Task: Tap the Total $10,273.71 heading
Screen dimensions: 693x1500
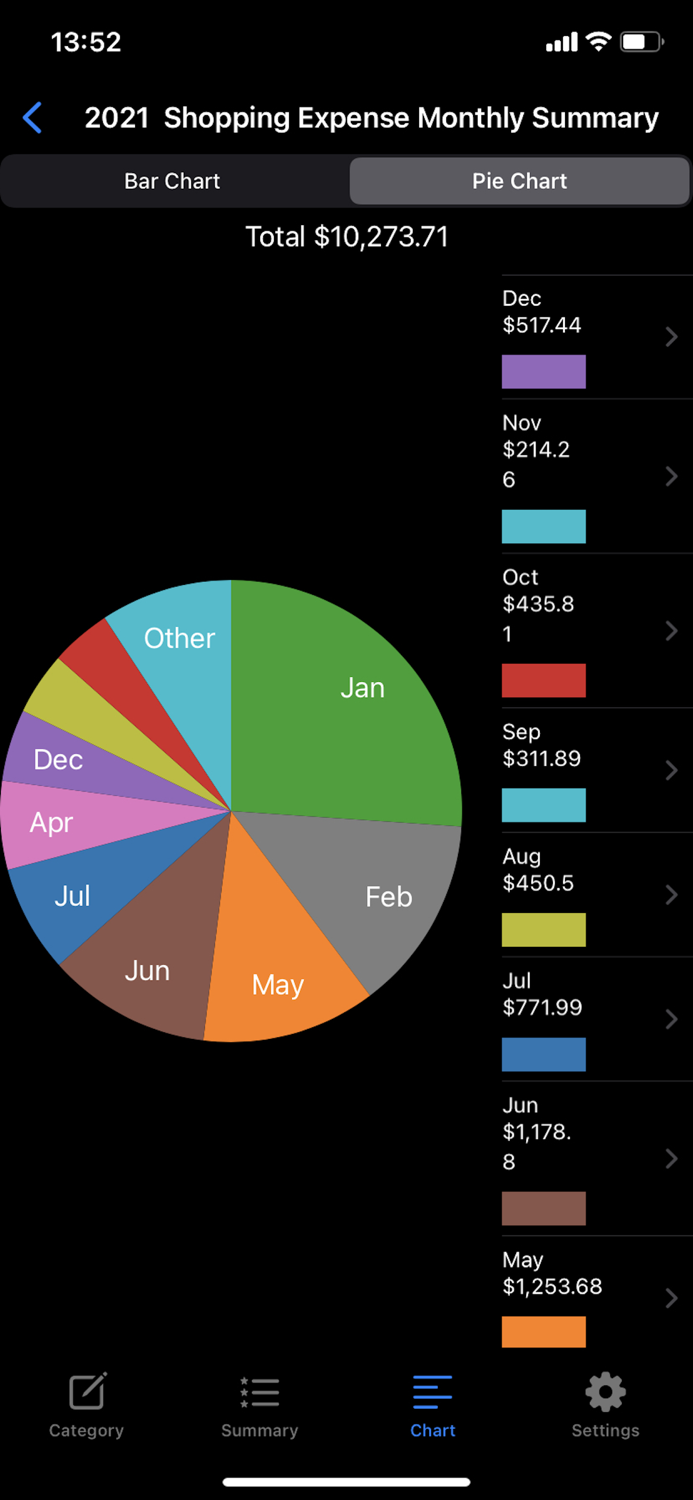Action: 347,237
